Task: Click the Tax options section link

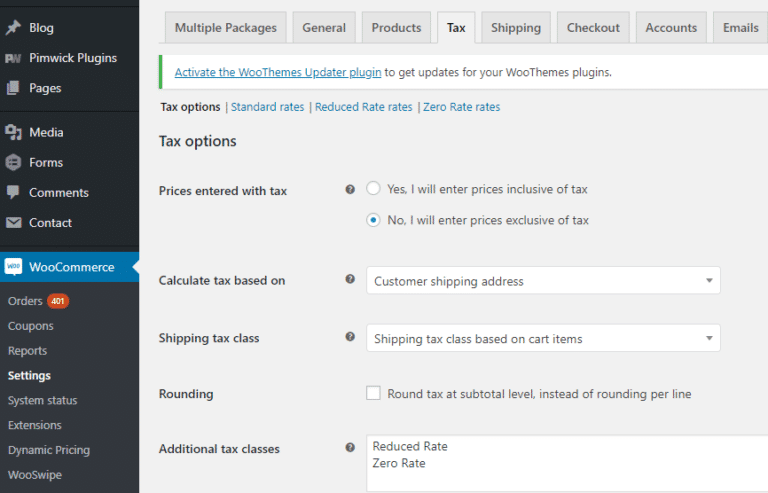Action: [x=190, y=107]
